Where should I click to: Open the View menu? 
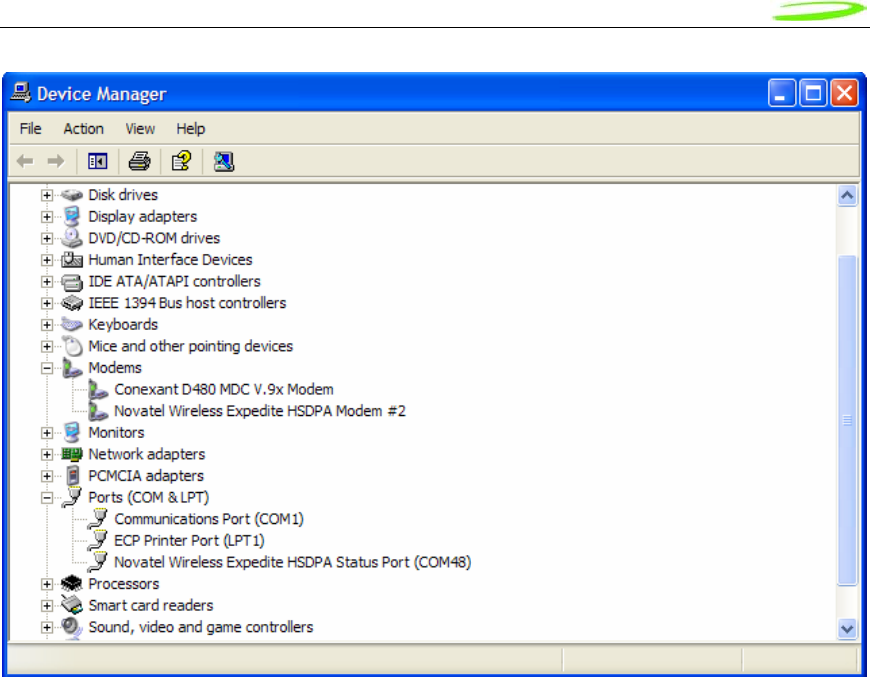pos(140,129)
